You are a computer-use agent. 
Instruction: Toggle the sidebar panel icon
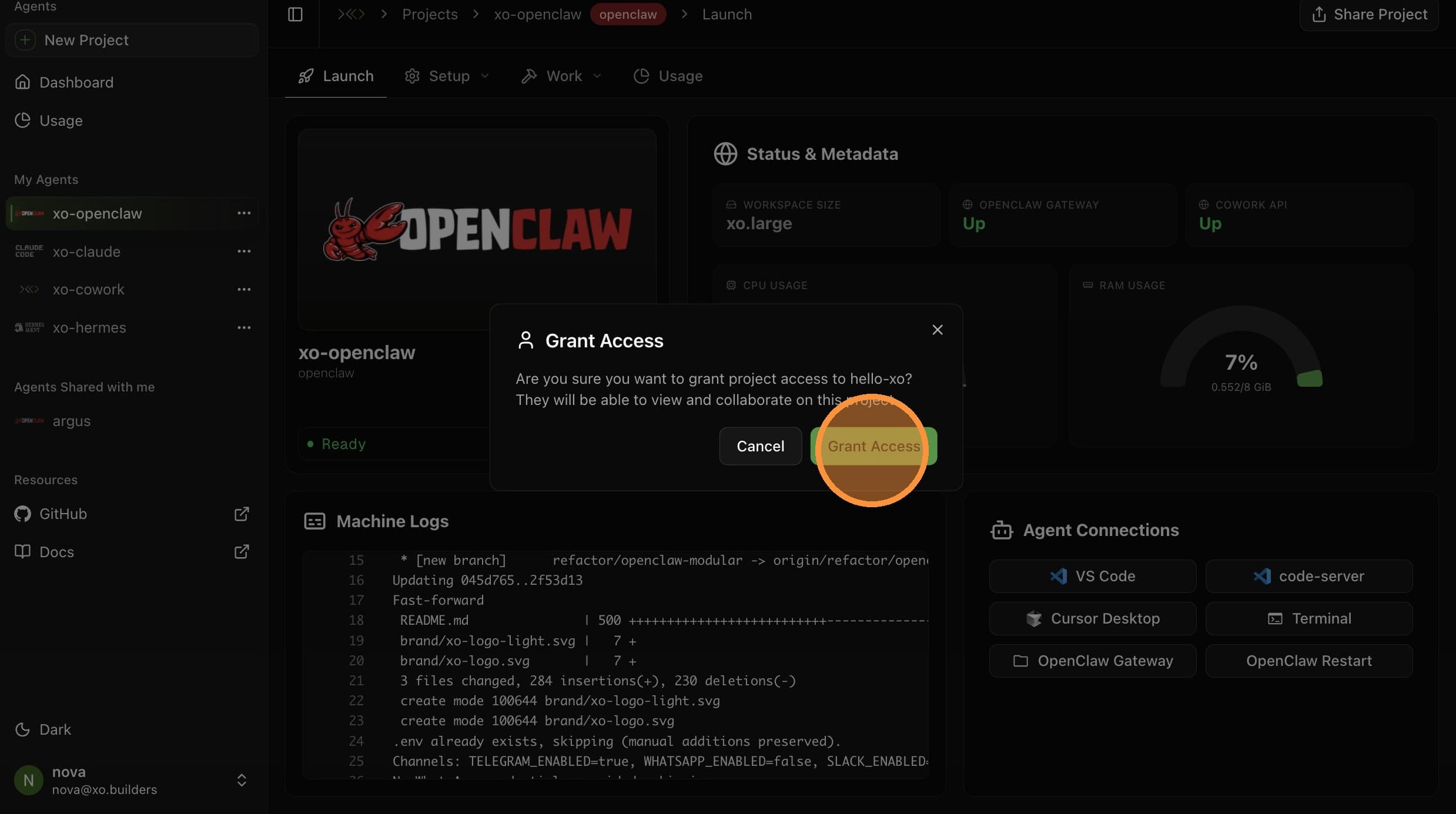click(295, 14)
